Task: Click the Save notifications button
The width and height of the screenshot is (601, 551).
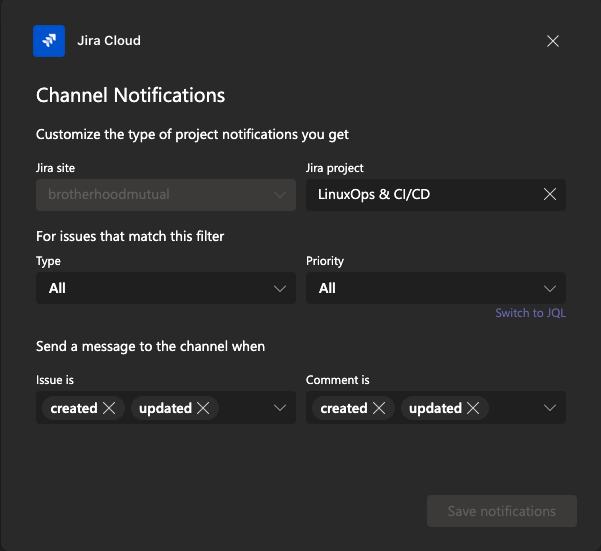Action: click(x=502, y=511)
